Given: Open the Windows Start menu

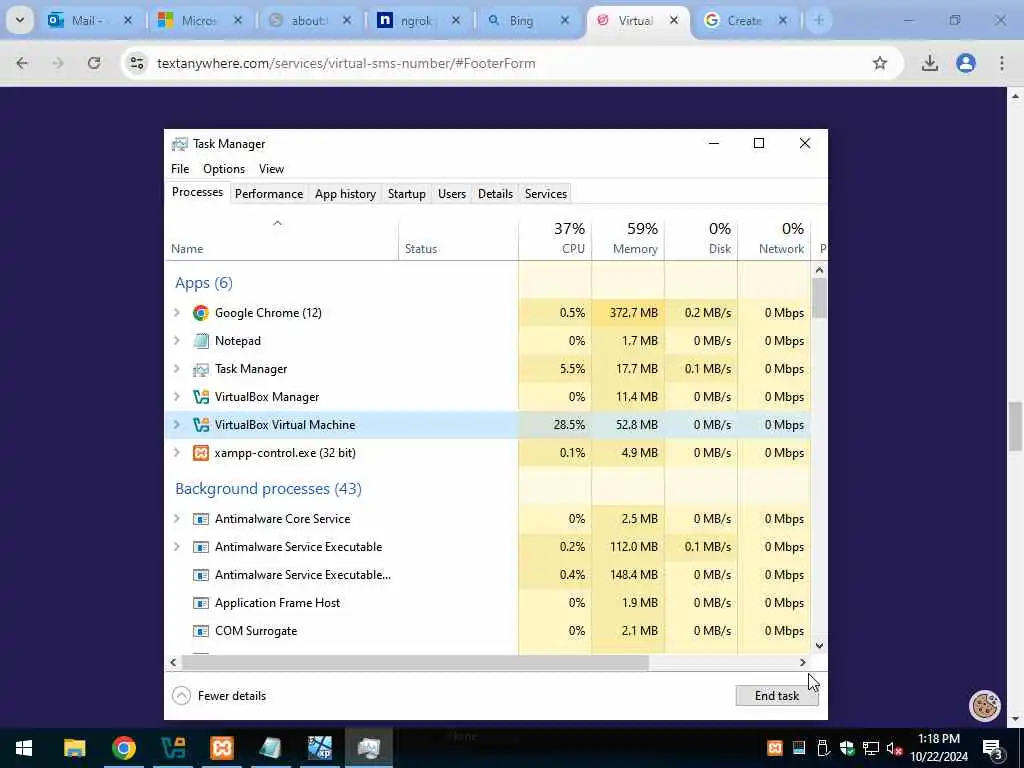Looking at the screenshot, I should click(24, 748).
